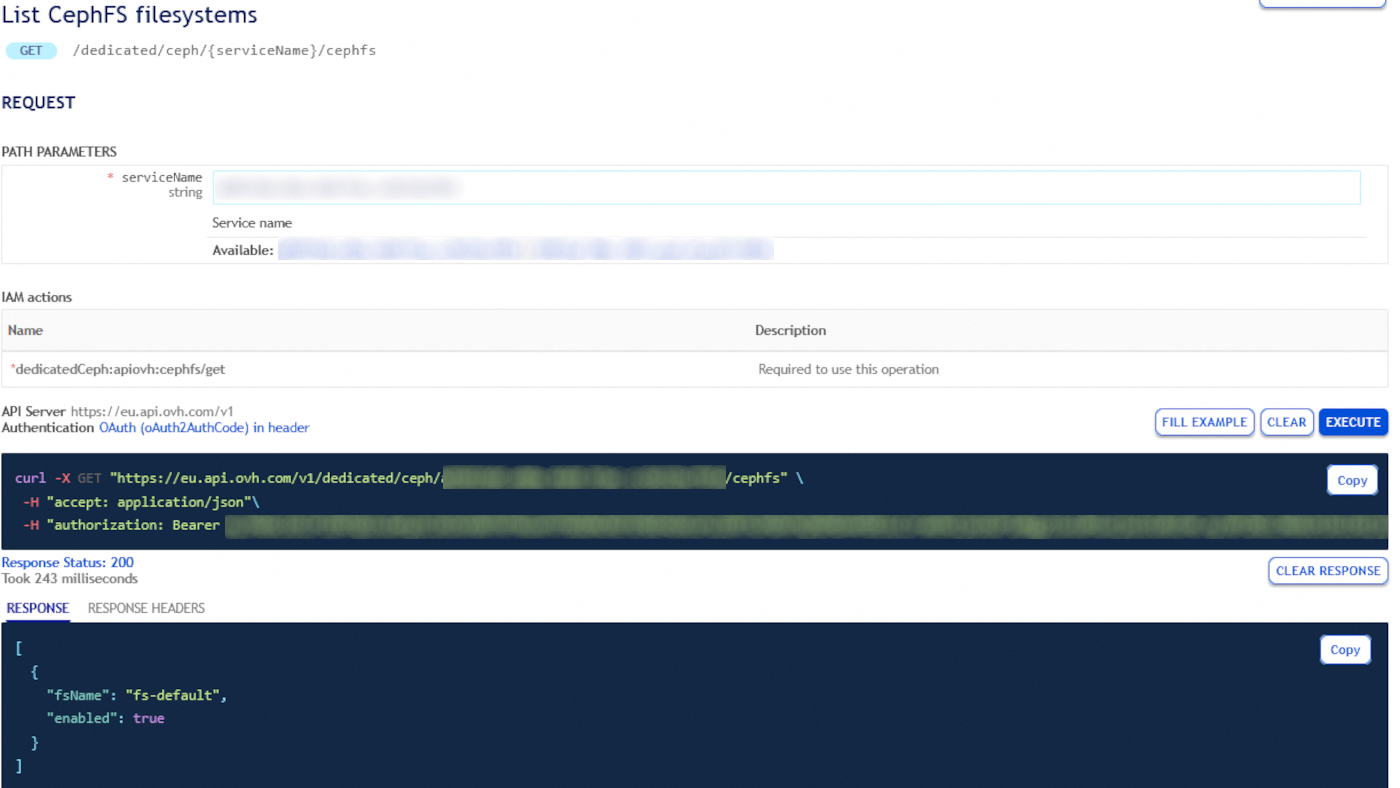Viewport: 1400px width, 788px height.
Task: Click the serviceName input field
Action: click(785, 187)
